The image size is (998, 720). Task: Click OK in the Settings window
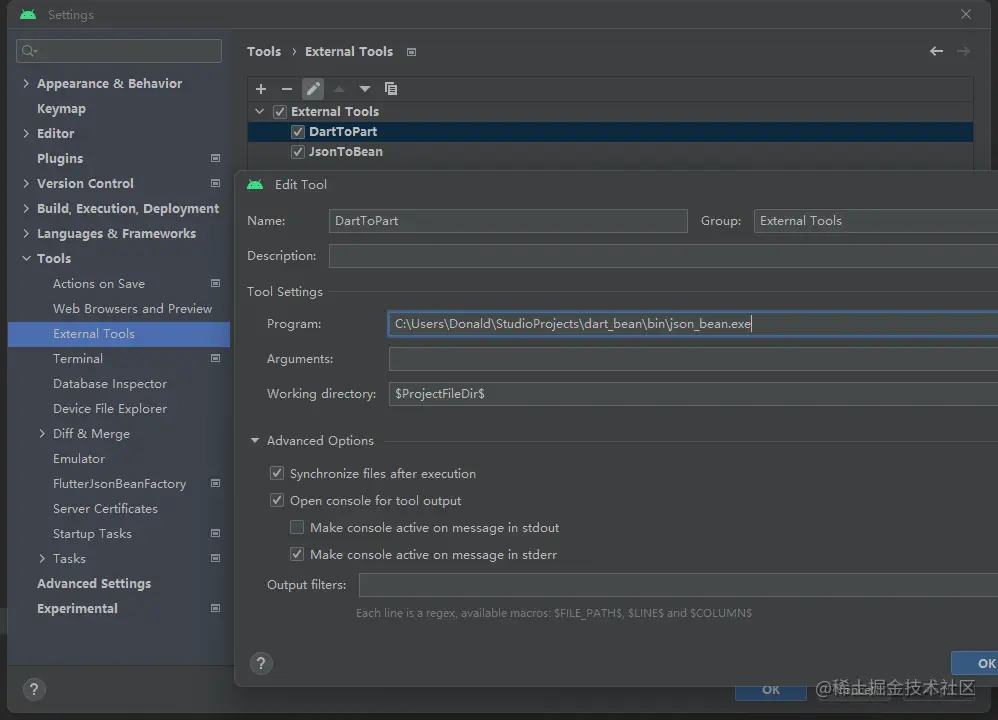coord(771,691)
